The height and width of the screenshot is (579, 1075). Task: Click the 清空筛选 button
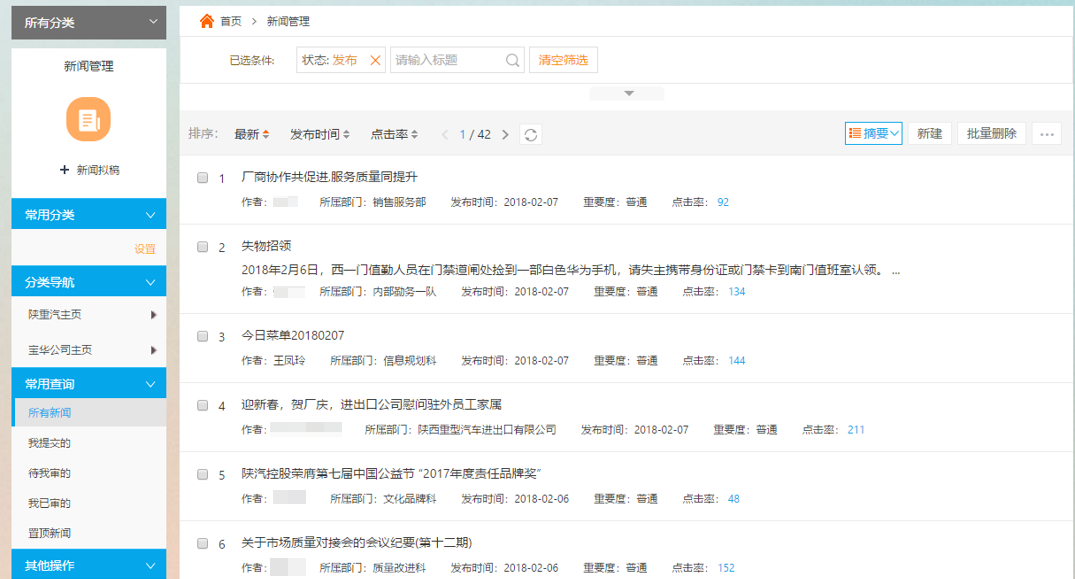[x=563, y=60]
